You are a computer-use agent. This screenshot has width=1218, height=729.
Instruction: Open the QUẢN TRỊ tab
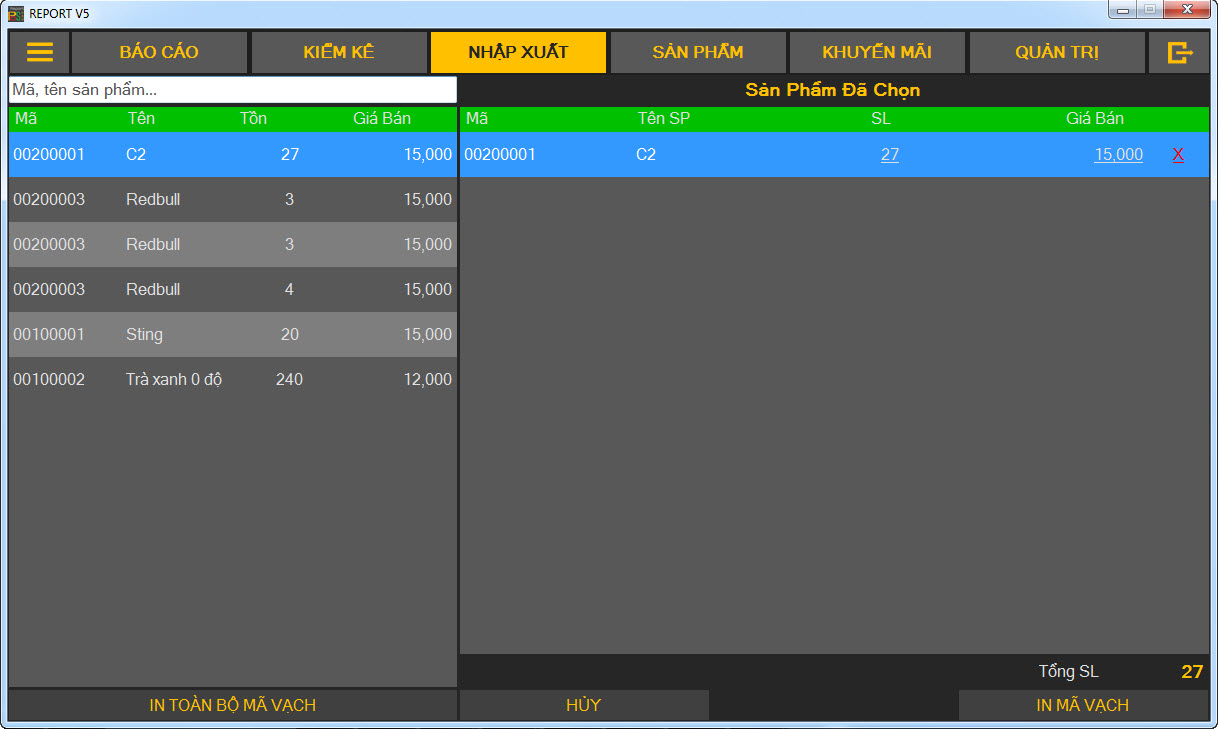tap(1057, 52)
